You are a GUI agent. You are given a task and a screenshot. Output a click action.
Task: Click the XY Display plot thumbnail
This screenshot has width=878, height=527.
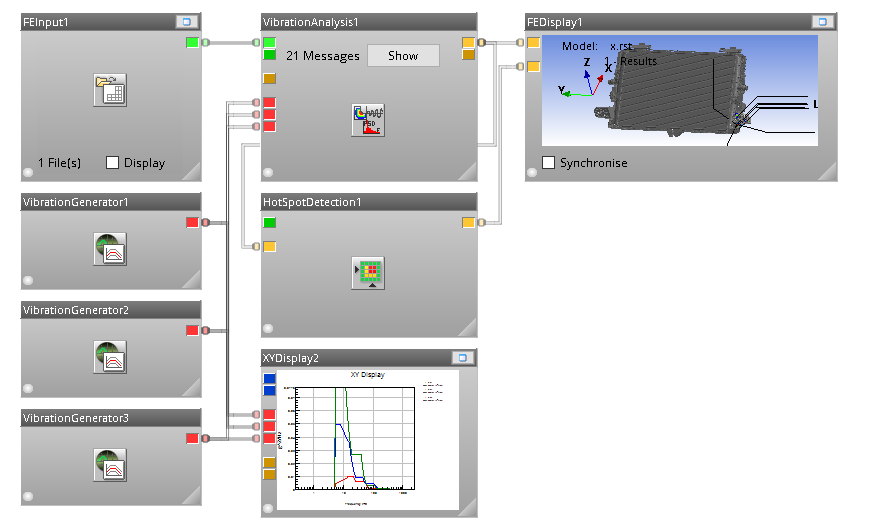367,438
